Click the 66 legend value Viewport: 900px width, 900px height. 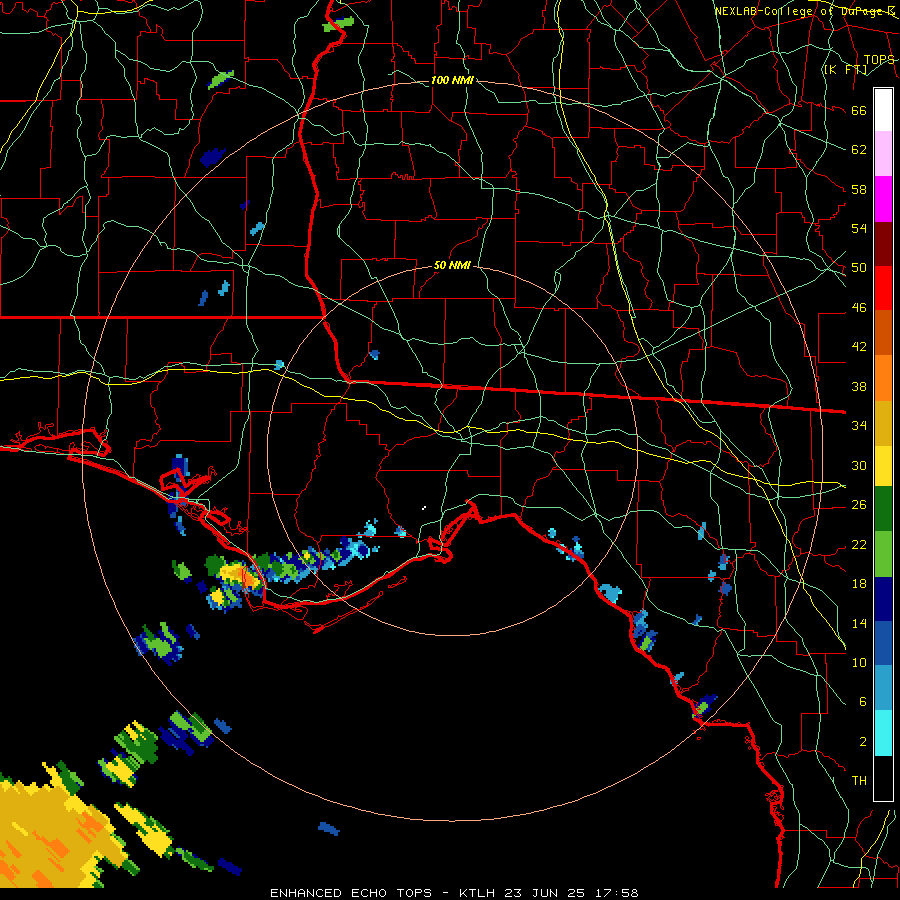859,110
